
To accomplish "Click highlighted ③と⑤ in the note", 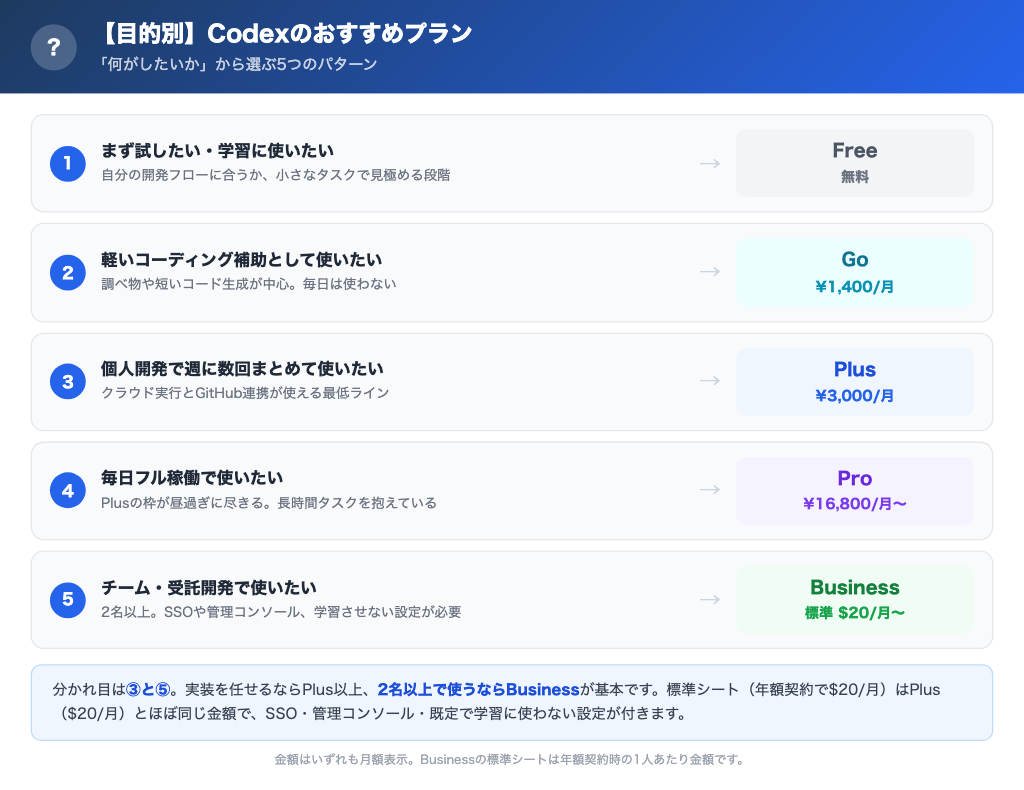I will pos(148,689).
